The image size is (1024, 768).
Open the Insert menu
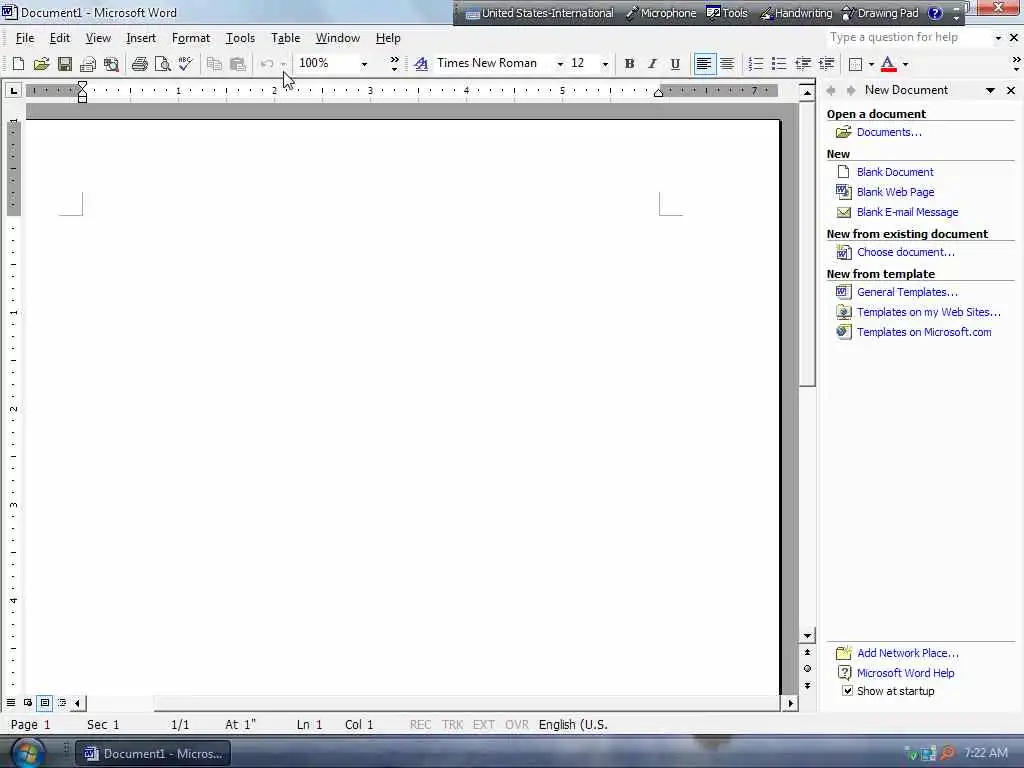(x=141, y=38)
